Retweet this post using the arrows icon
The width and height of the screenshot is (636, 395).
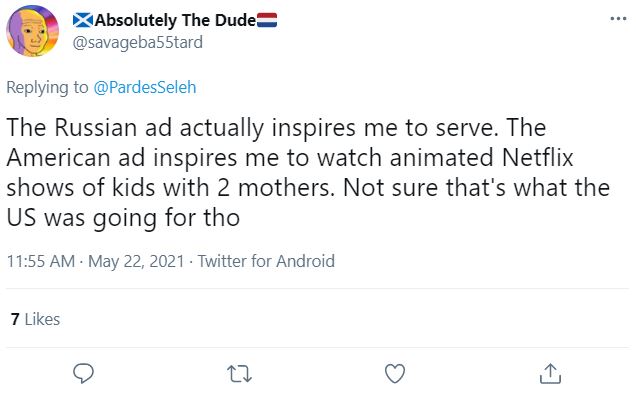[239, 374]
